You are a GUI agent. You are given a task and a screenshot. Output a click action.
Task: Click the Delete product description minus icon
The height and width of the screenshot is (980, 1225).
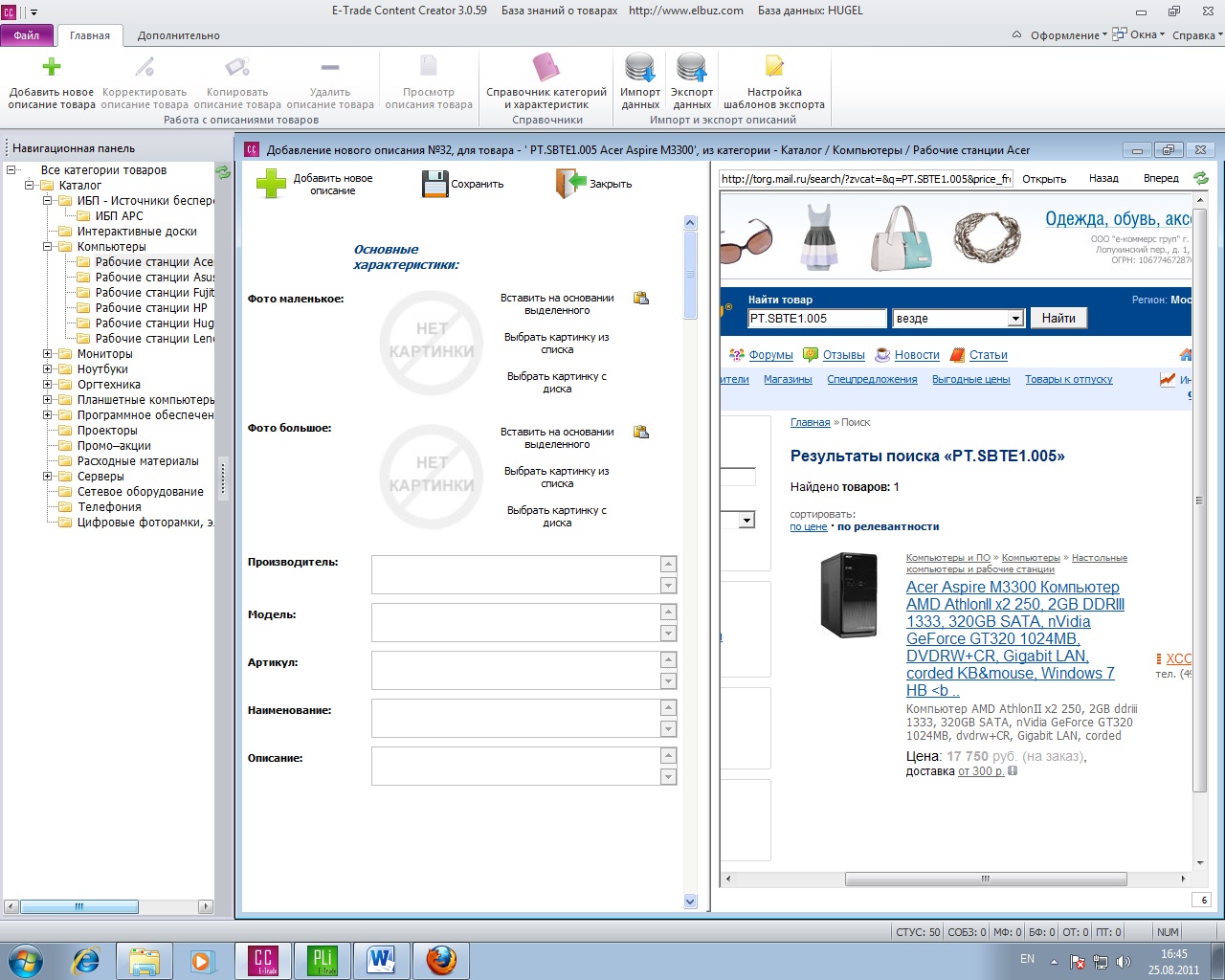coord(330,67)
